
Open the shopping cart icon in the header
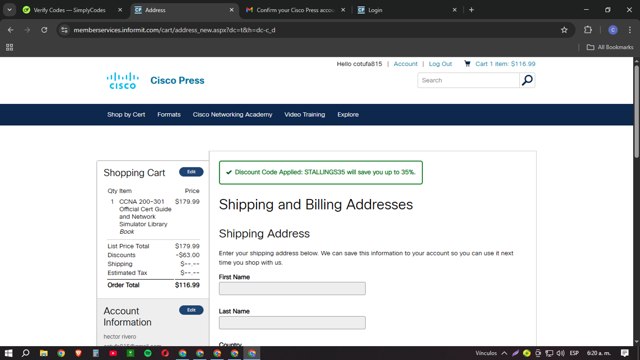point(467,63)
